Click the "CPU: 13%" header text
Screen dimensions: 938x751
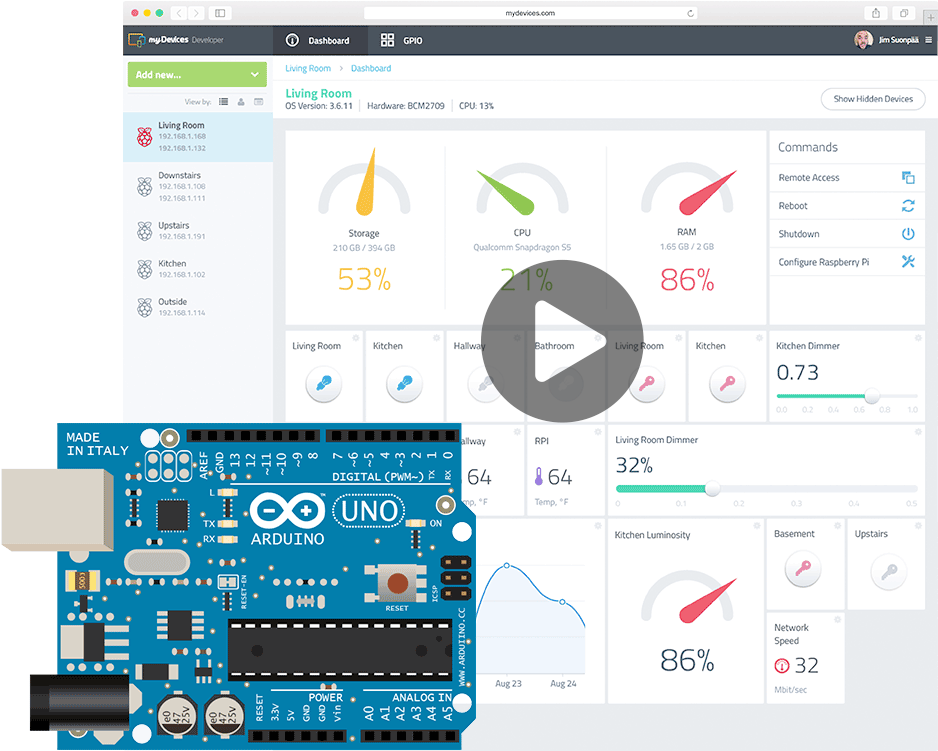click(476, 106)
